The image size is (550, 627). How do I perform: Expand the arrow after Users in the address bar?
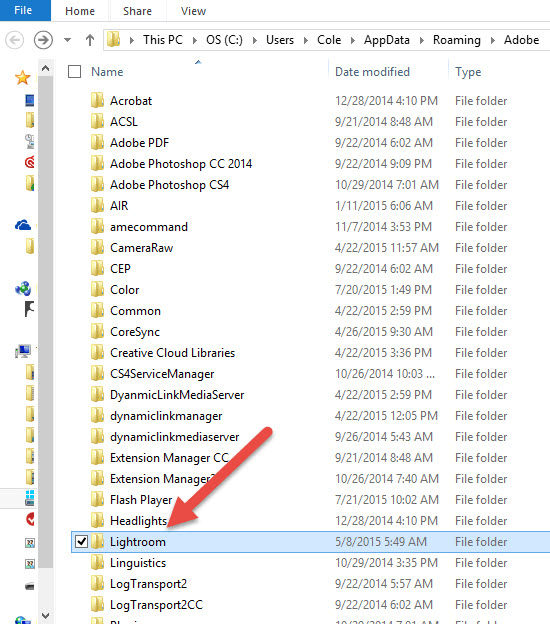(x=306, y=40)
